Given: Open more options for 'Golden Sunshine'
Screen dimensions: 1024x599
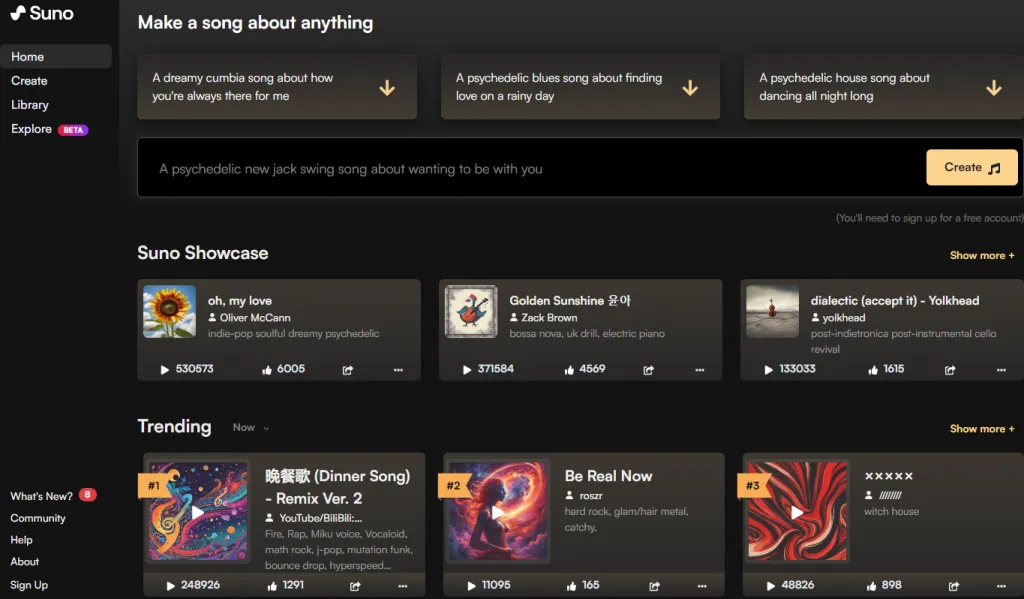Looking at the screenshot, I should coord(700,370).
